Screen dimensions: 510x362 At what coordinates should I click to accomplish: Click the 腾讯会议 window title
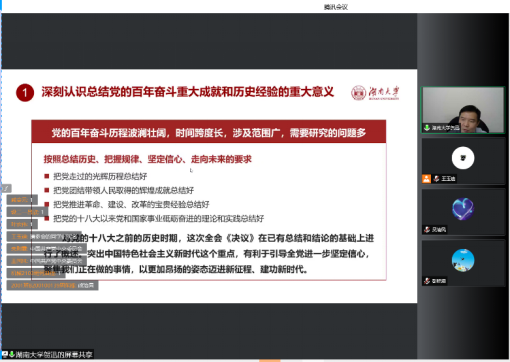[336, 7]
